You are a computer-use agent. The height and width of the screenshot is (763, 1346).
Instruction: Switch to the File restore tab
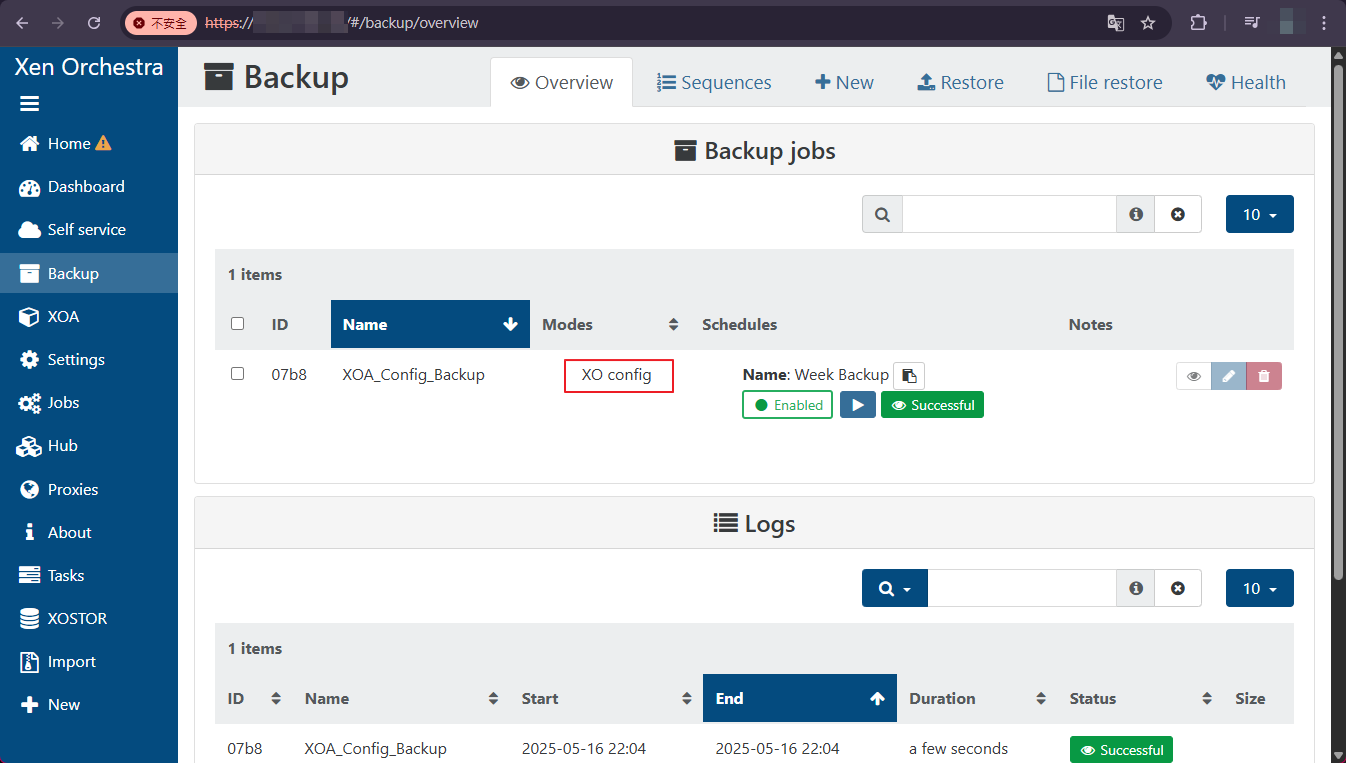pos(1104,83)
